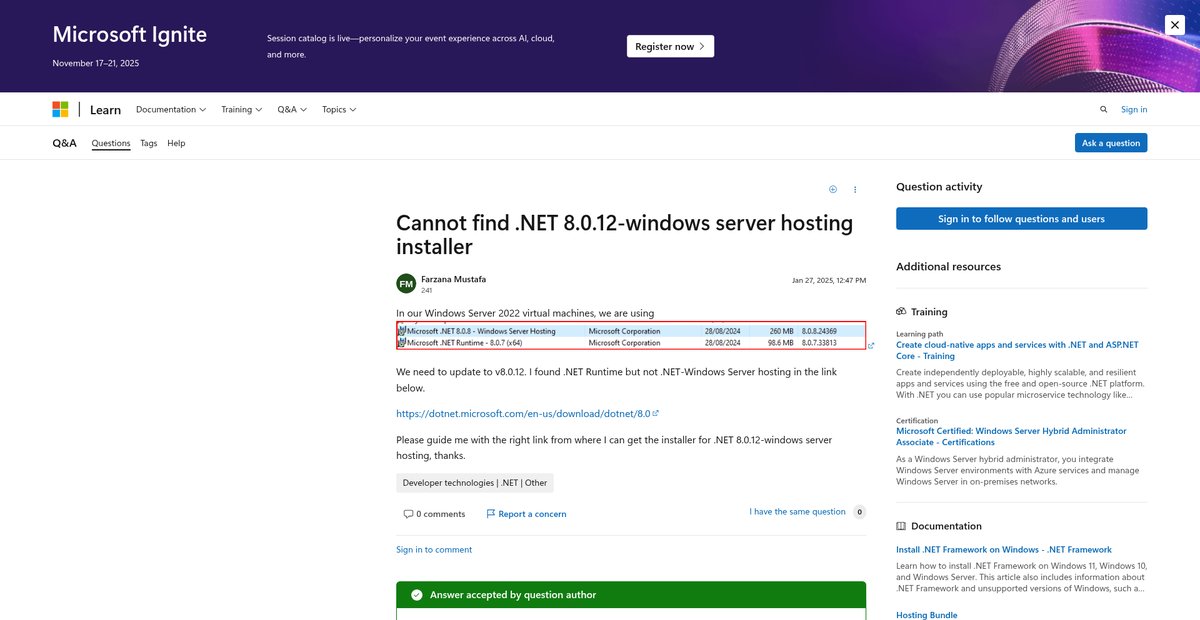
Task: Open the installed programs screenshot image
Action: click(x=631, y=336)
